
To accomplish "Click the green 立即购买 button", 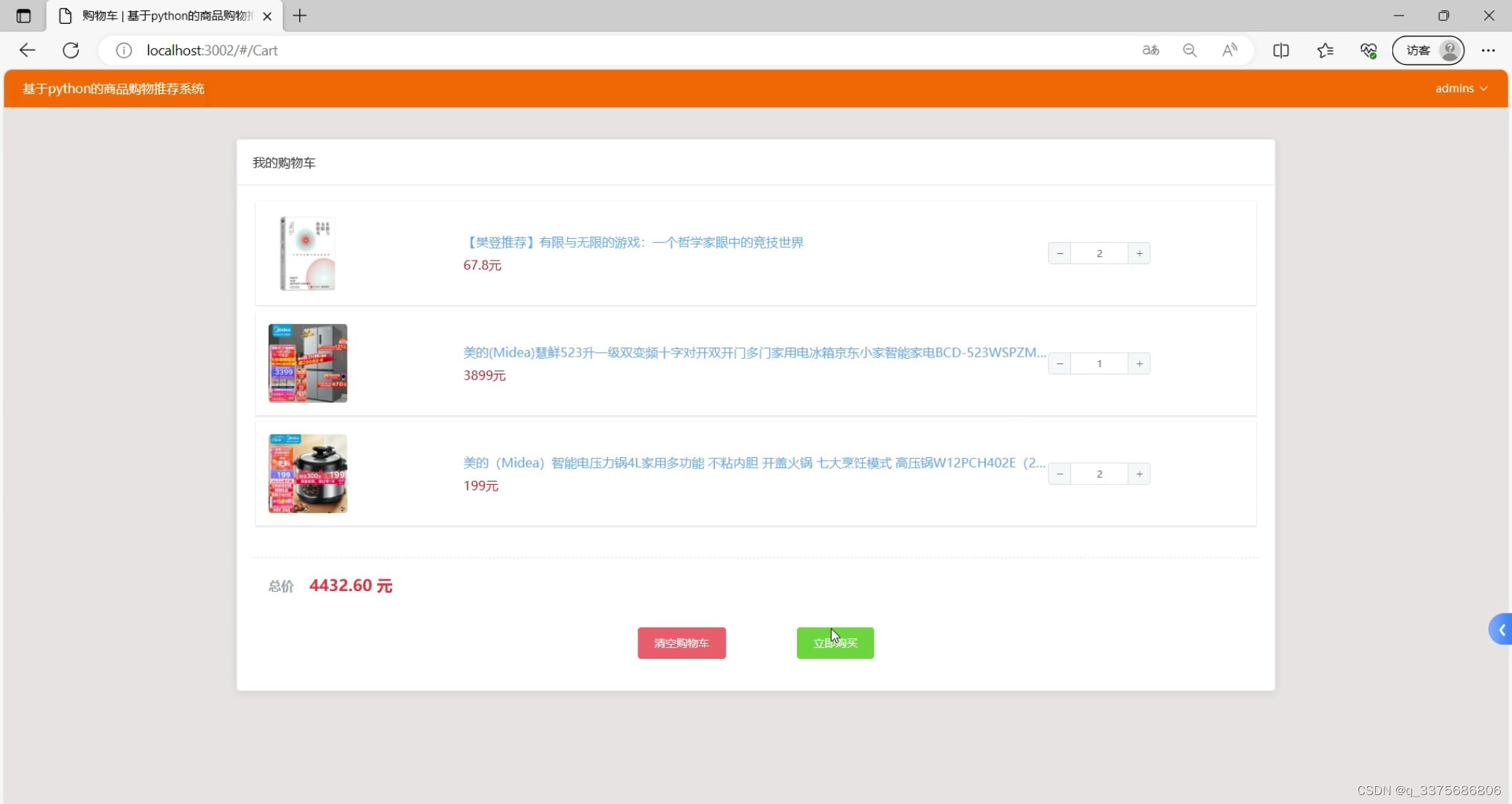I will pyautogui.click(x=835, y=642).
